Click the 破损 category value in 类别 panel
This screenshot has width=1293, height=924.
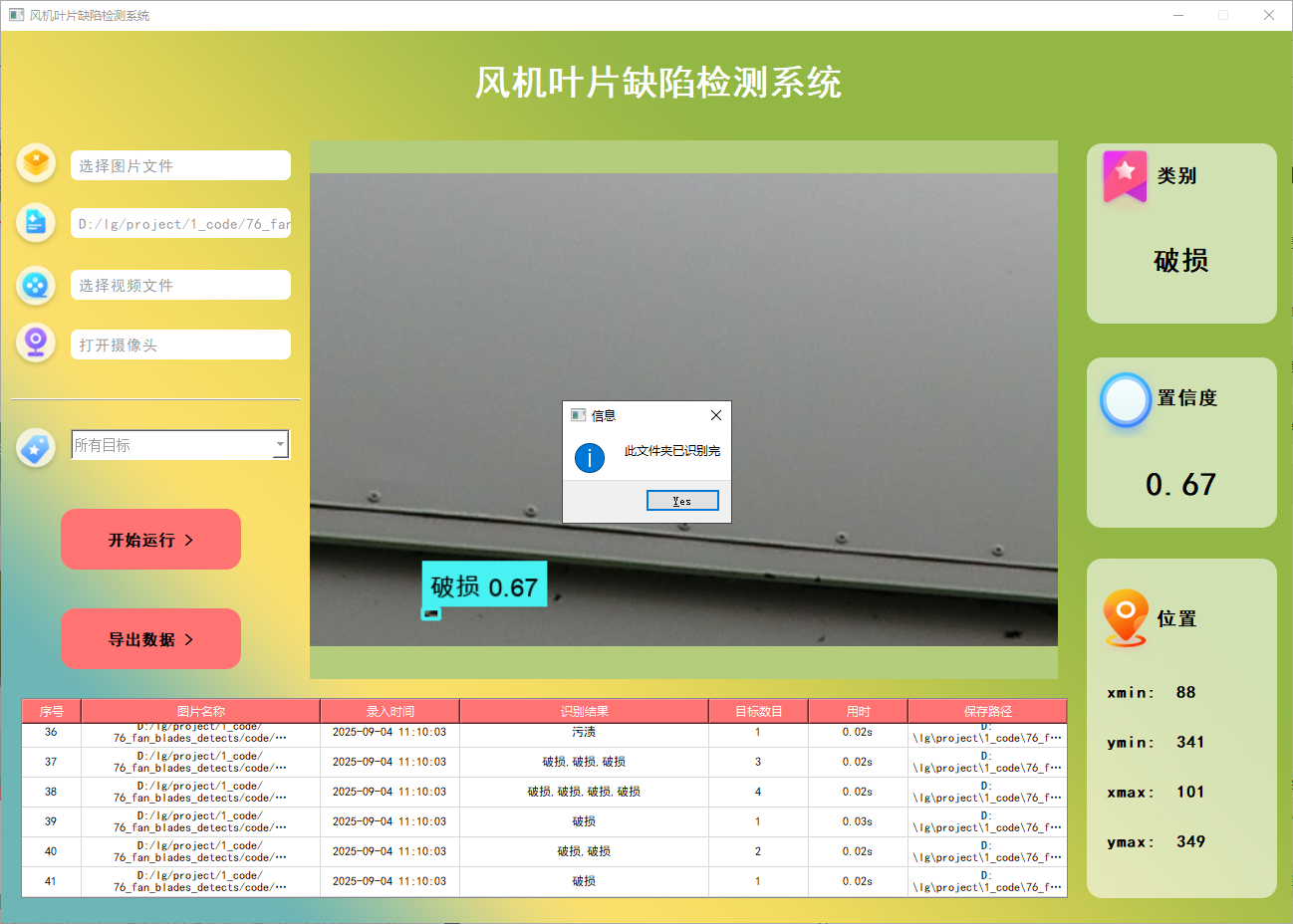pyautogui.click(x=1181, y=261)
